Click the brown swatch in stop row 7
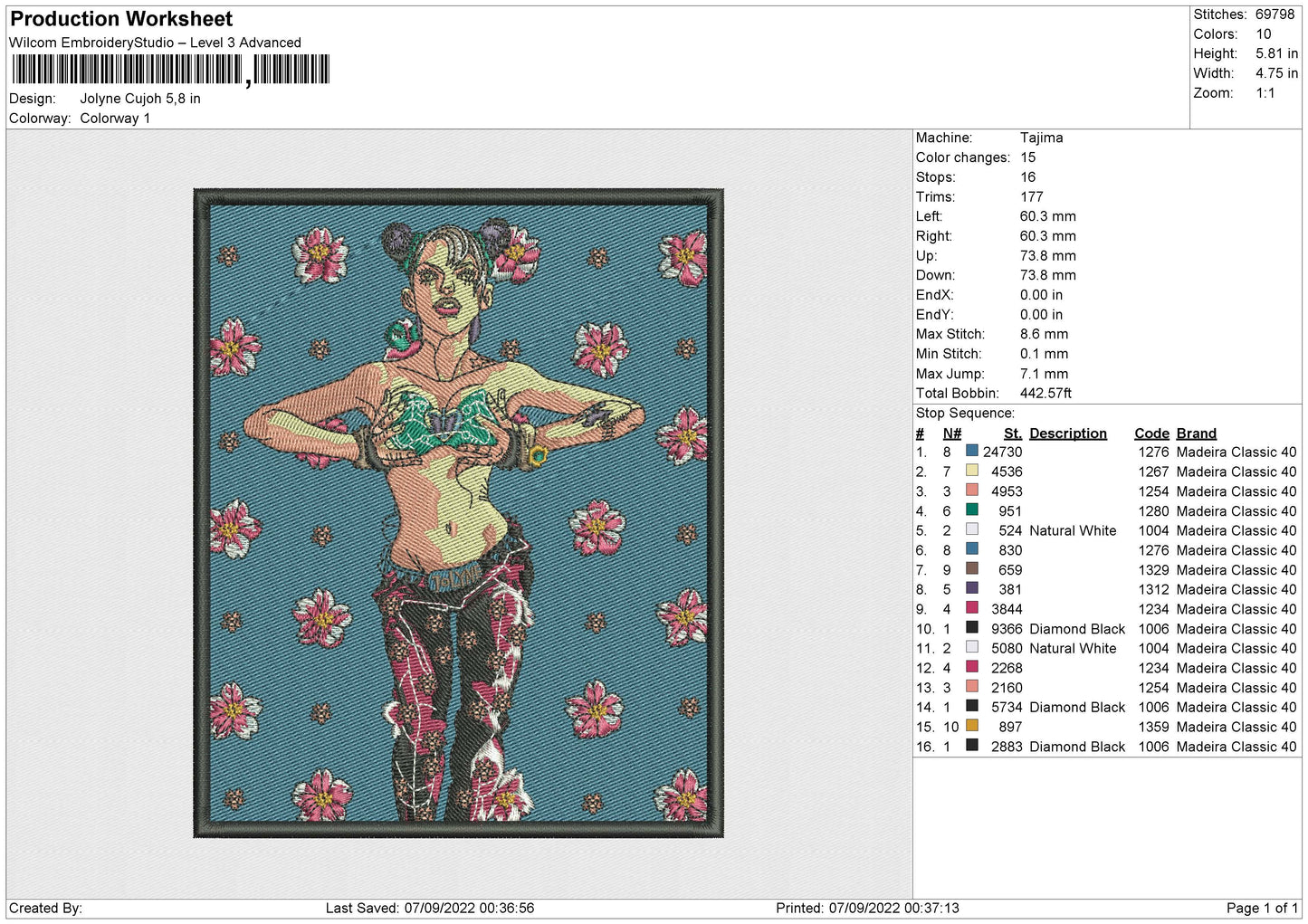 (971, 568)
